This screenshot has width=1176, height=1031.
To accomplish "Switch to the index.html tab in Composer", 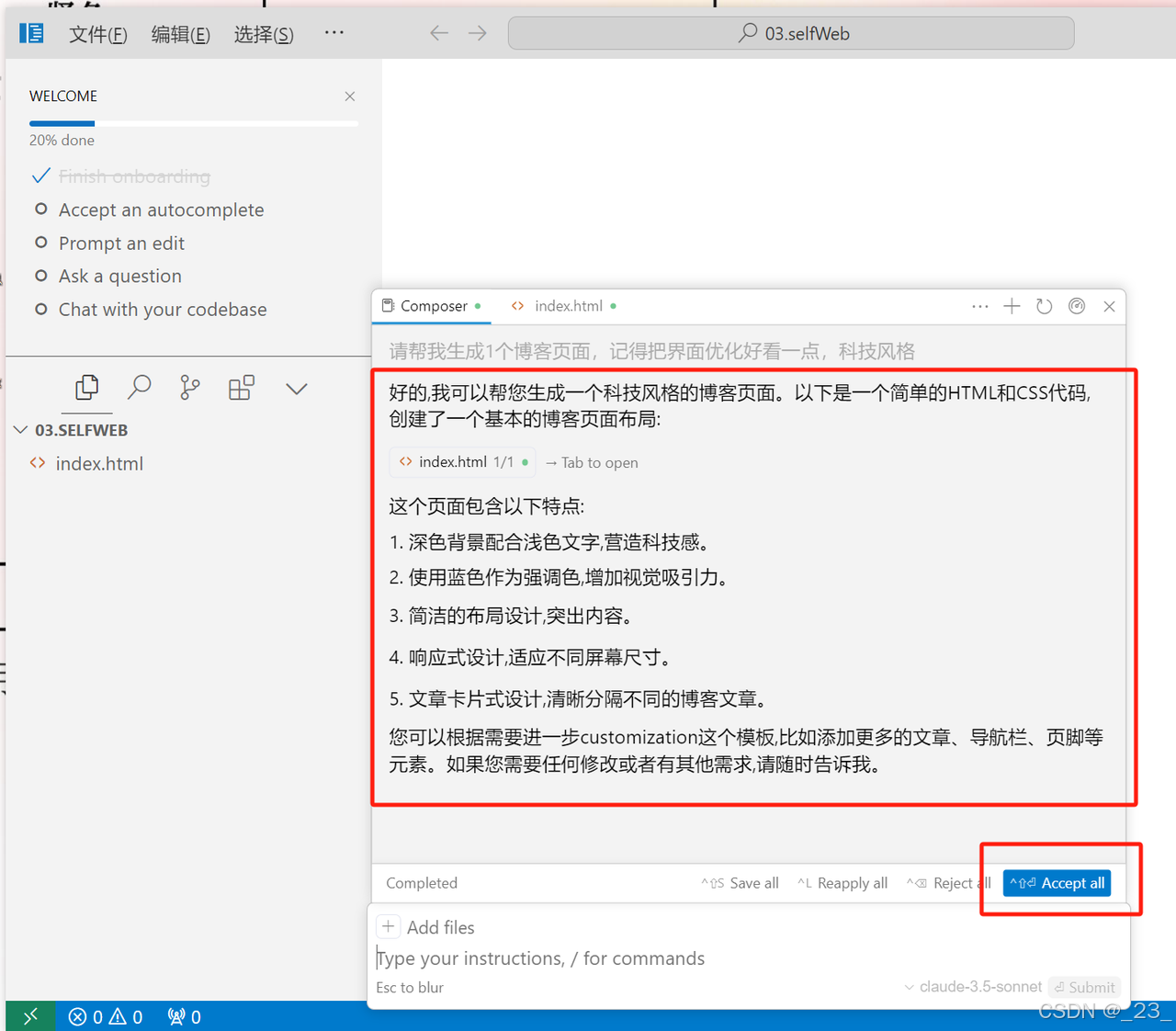I will tap(568, 306).
